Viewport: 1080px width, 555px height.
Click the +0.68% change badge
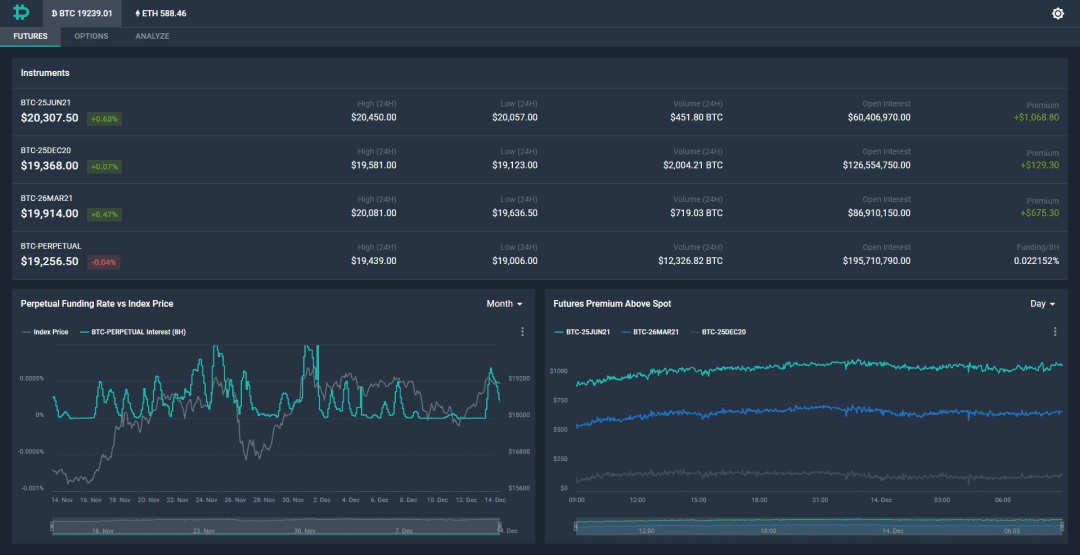tap(105, 118)
